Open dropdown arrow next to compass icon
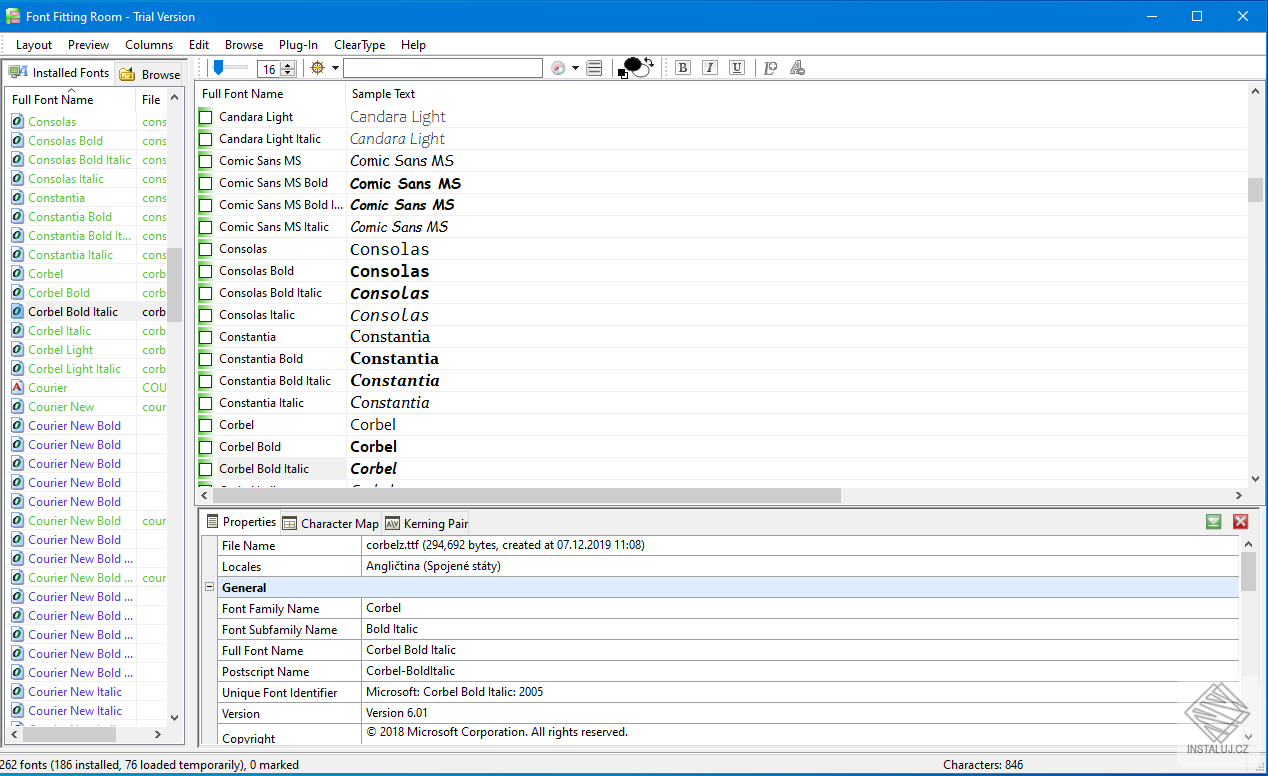Screen dimensions: 1268x776 tap(576, 68)
